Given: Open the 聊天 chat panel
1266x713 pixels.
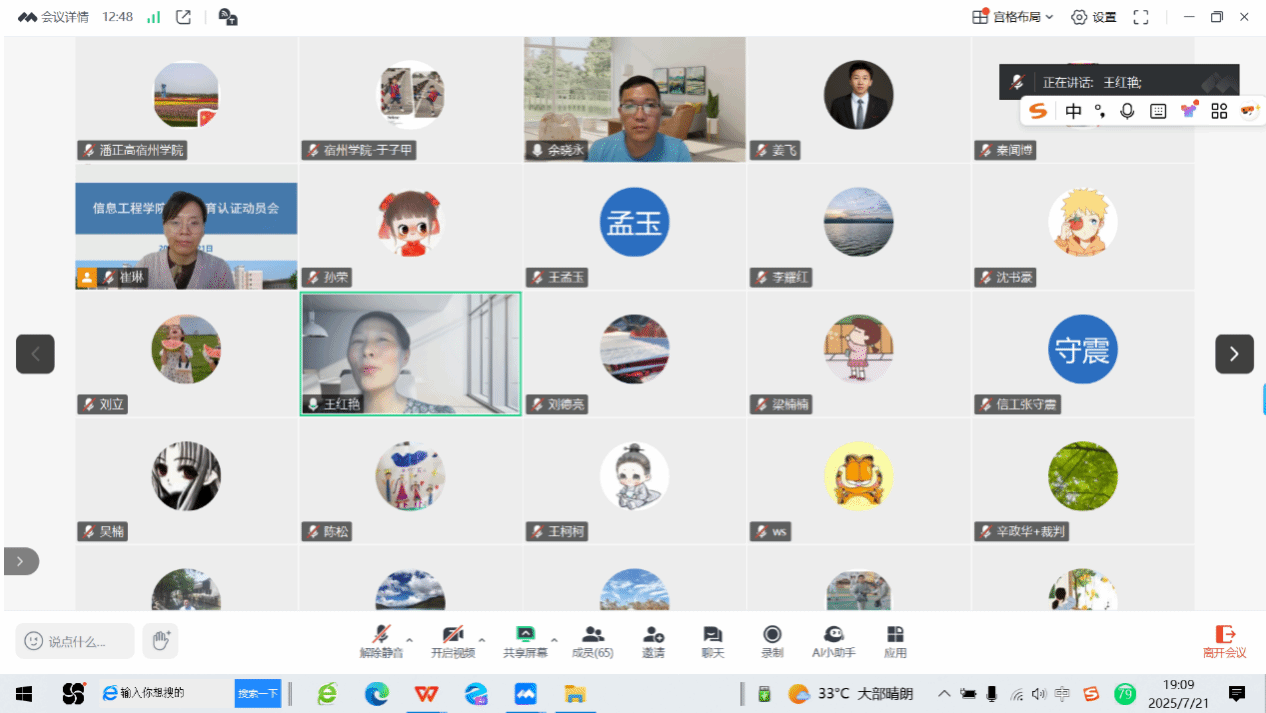Looking at the screenshot, I should pyautogui.click(x=712, y=641).
